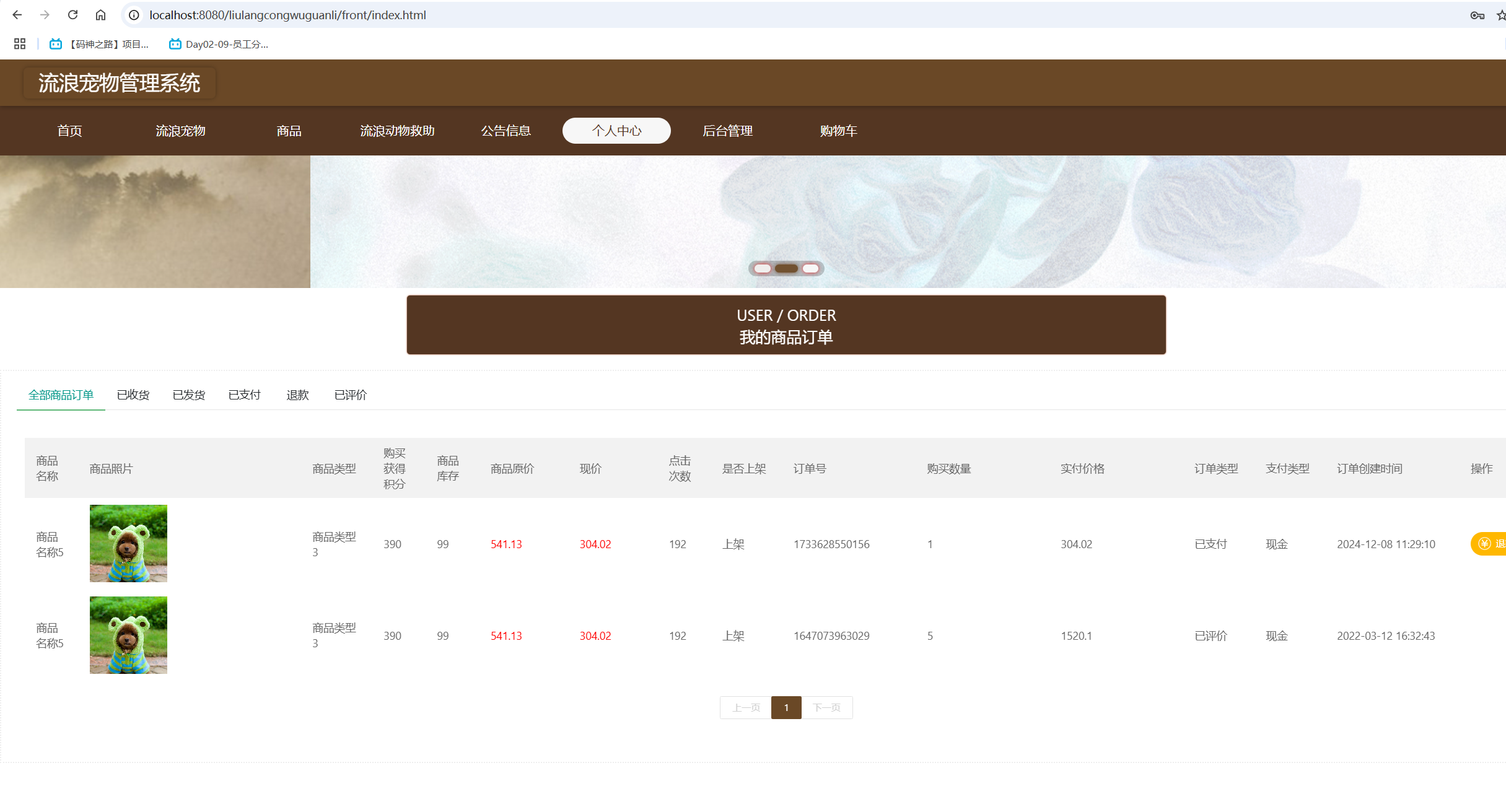
Task: Click the browser reload icon
Action: pyautogui.click(x=72, y=15)
